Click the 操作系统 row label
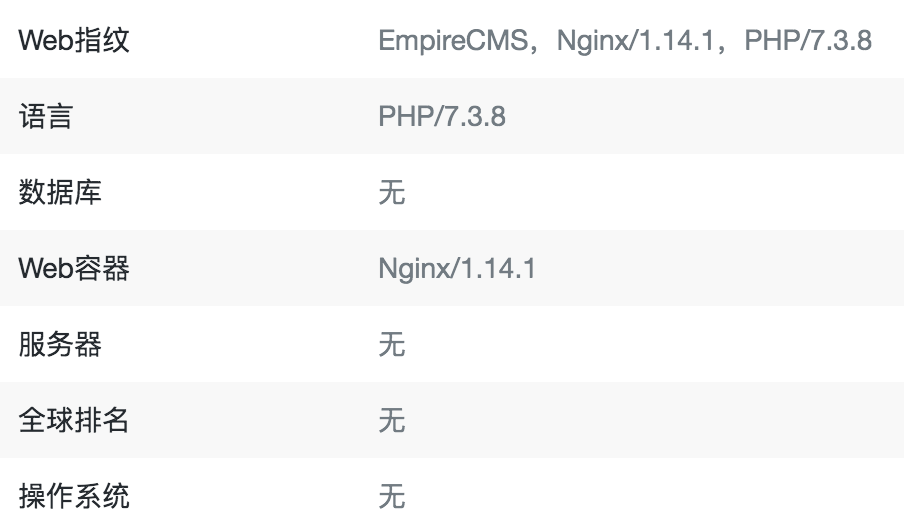This screenshot has width=904, height=518. pos(74,496)
